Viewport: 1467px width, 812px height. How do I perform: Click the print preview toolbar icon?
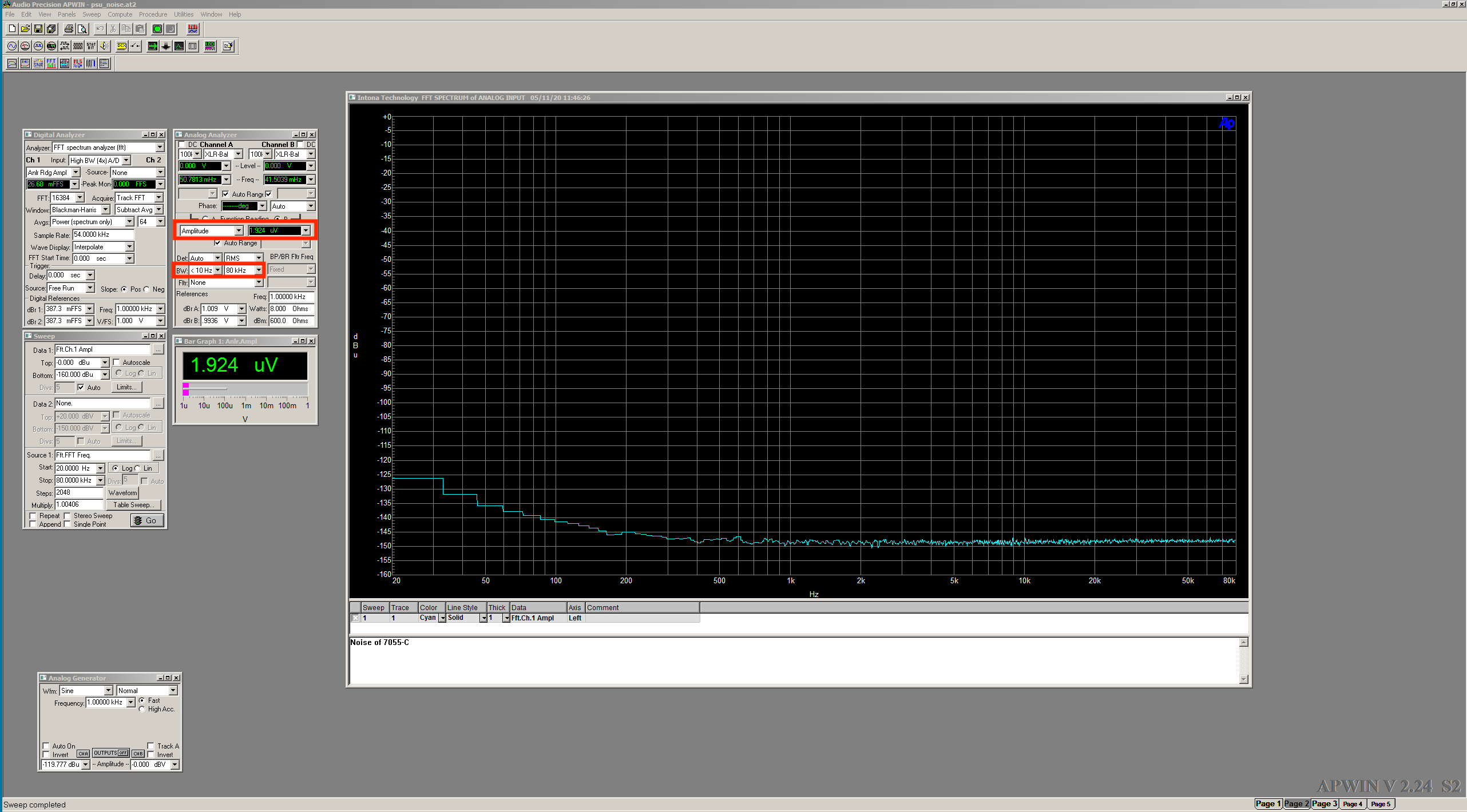tap(82, 29)
